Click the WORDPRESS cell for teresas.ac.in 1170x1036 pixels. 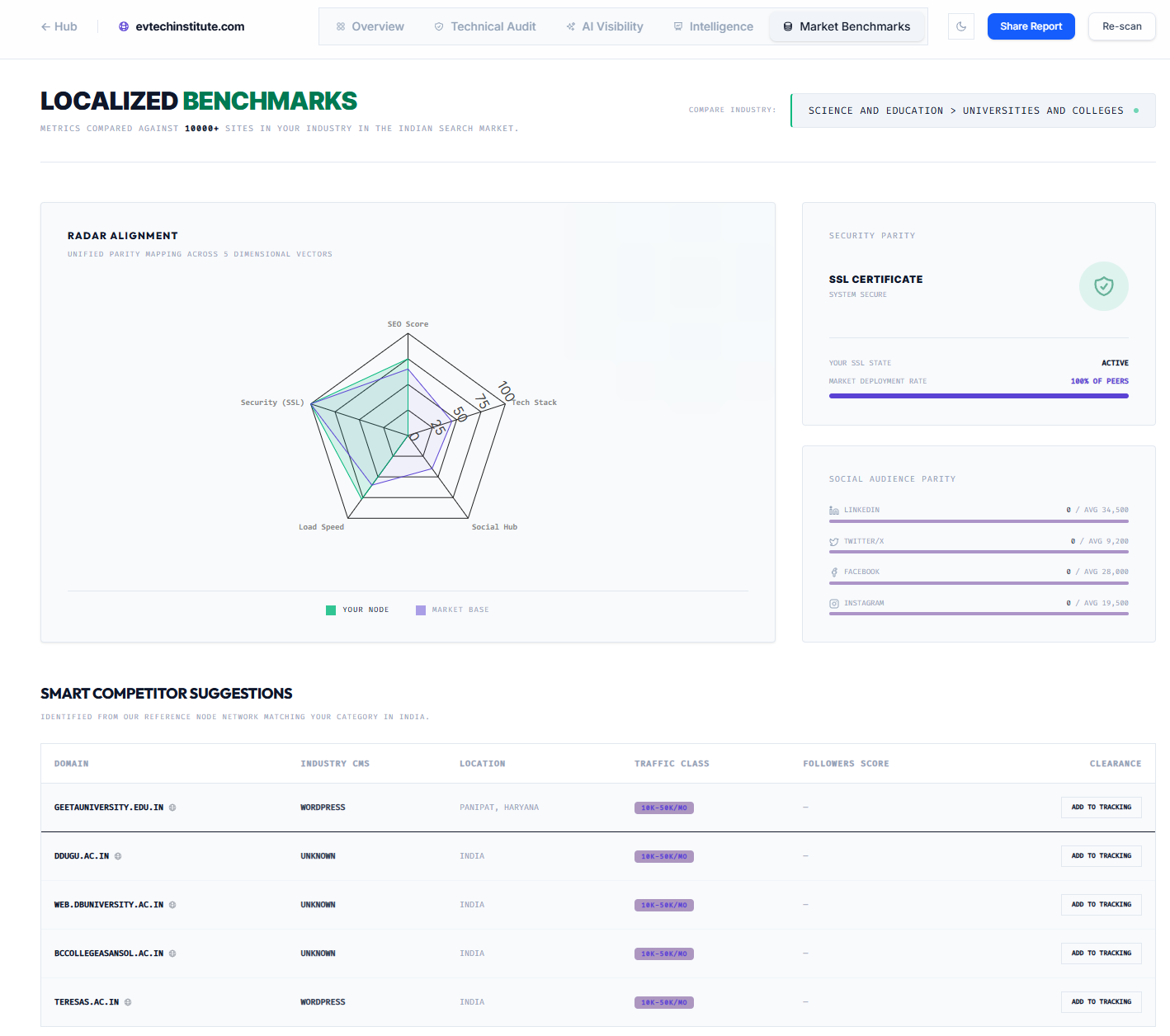pyautogui.click(x=323, y=1002)
